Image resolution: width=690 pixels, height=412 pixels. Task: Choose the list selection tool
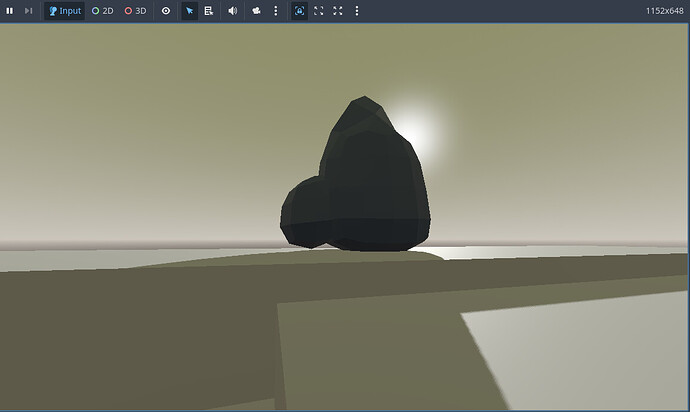click(208, 11)
